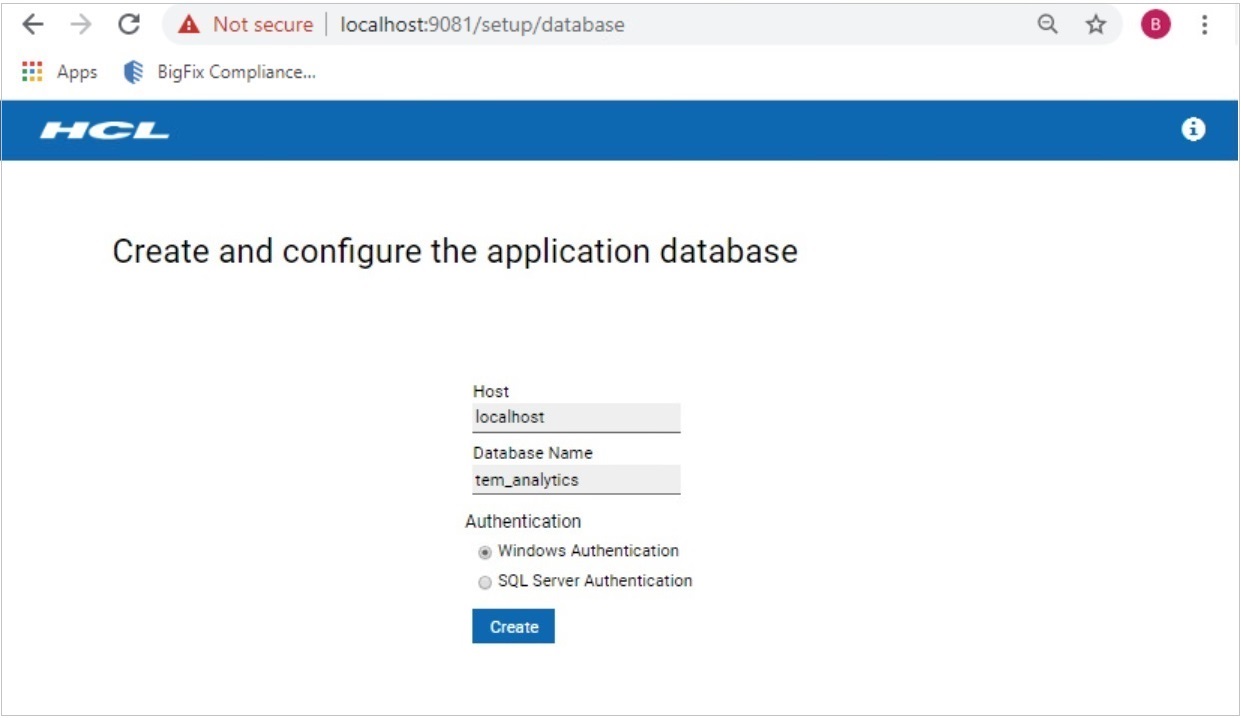1241x718 pixels.
Task: Open the Apps shortcut in bookmarks bar
Action: pyautogui.click(x=59, y=72)
